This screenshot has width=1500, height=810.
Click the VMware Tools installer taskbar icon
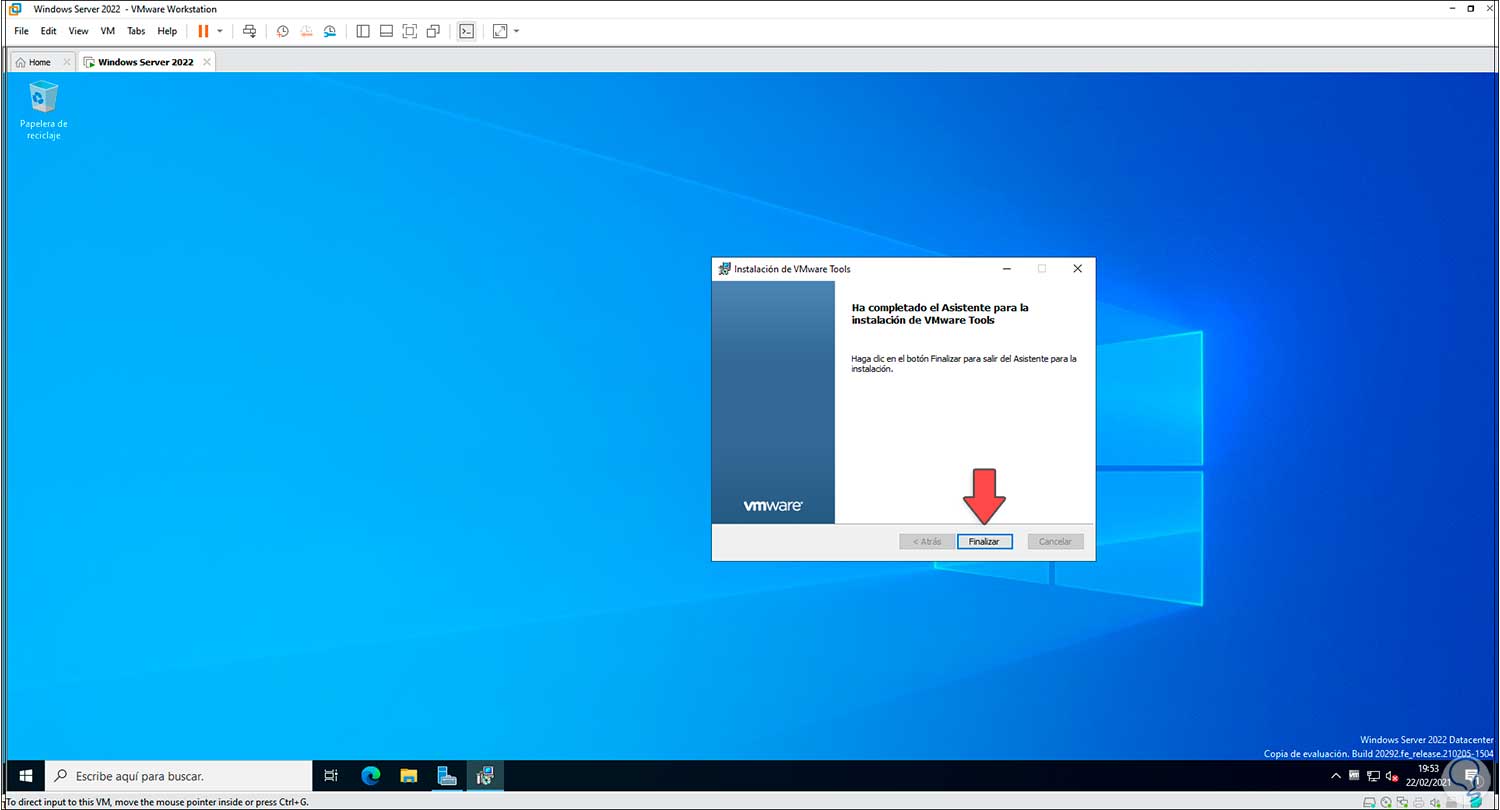[486, 775]
